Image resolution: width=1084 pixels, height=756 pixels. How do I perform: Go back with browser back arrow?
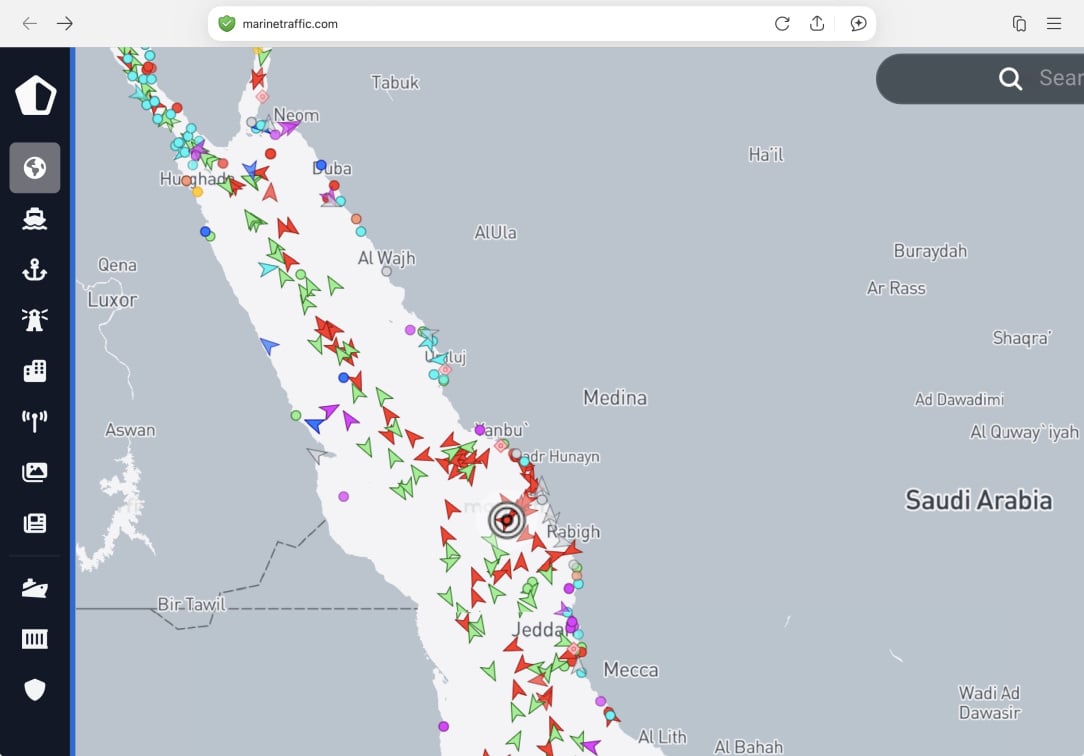[30, 23]
